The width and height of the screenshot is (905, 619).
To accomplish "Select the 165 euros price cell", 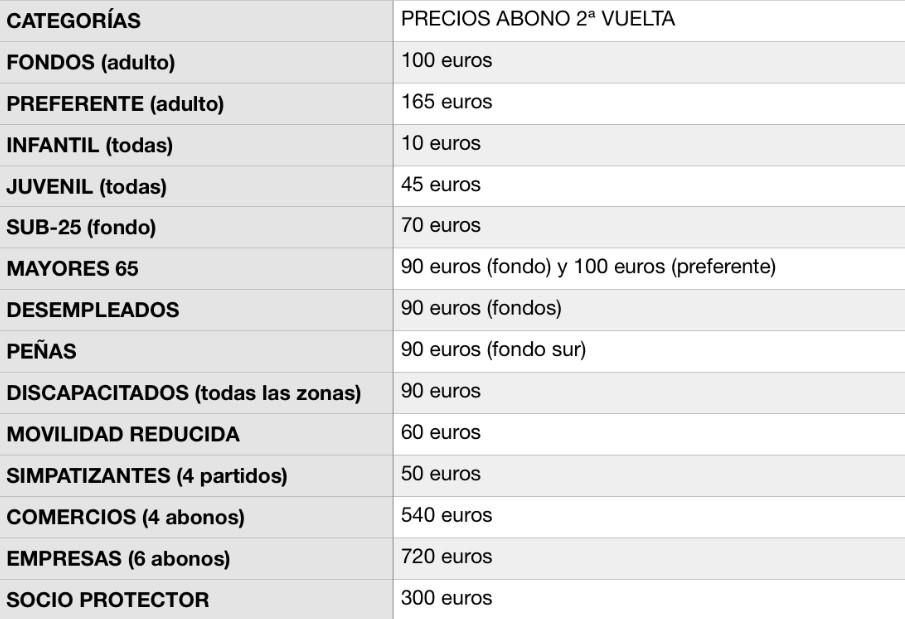I will [x=447, y=102].
